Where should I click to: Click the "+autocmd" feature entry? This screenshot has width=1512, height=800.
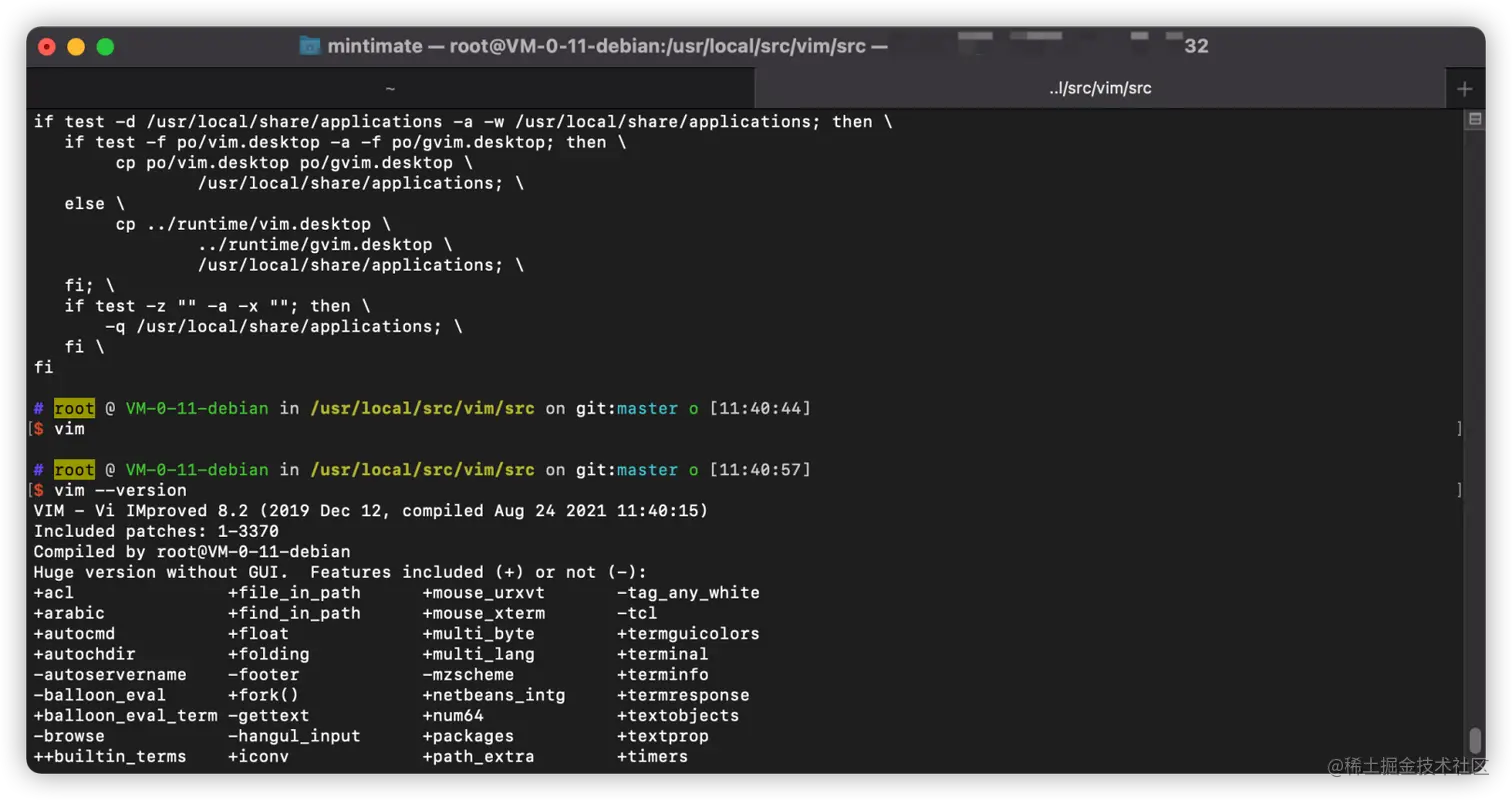[x=74, y=634]
